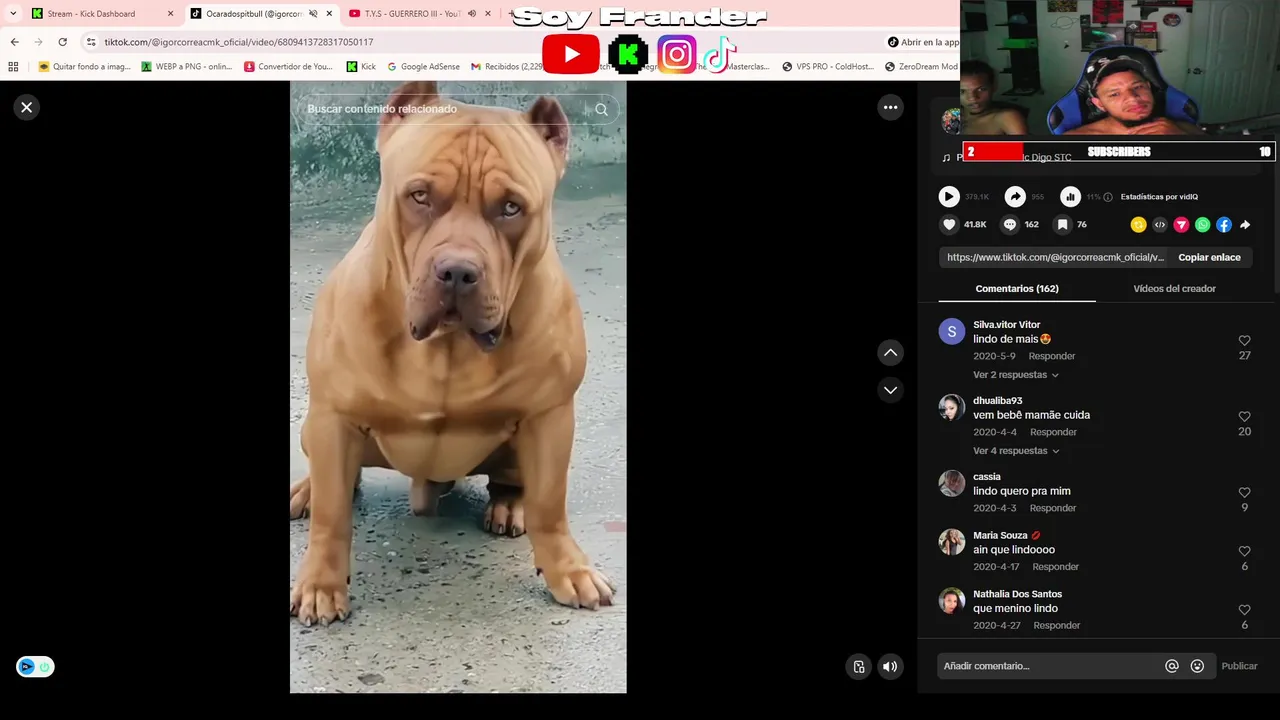Click the browser back arrow

(x=14, y=42)
